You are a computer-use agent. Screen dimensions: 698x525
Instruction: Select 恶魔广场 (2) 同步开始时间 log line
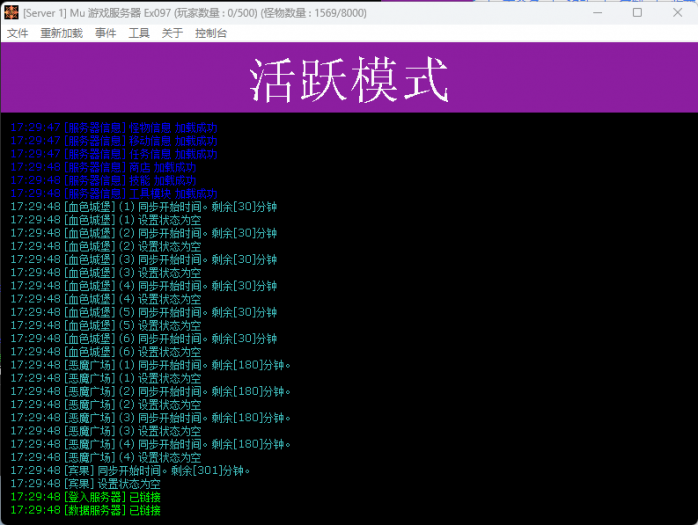click(x=151, y=391)
